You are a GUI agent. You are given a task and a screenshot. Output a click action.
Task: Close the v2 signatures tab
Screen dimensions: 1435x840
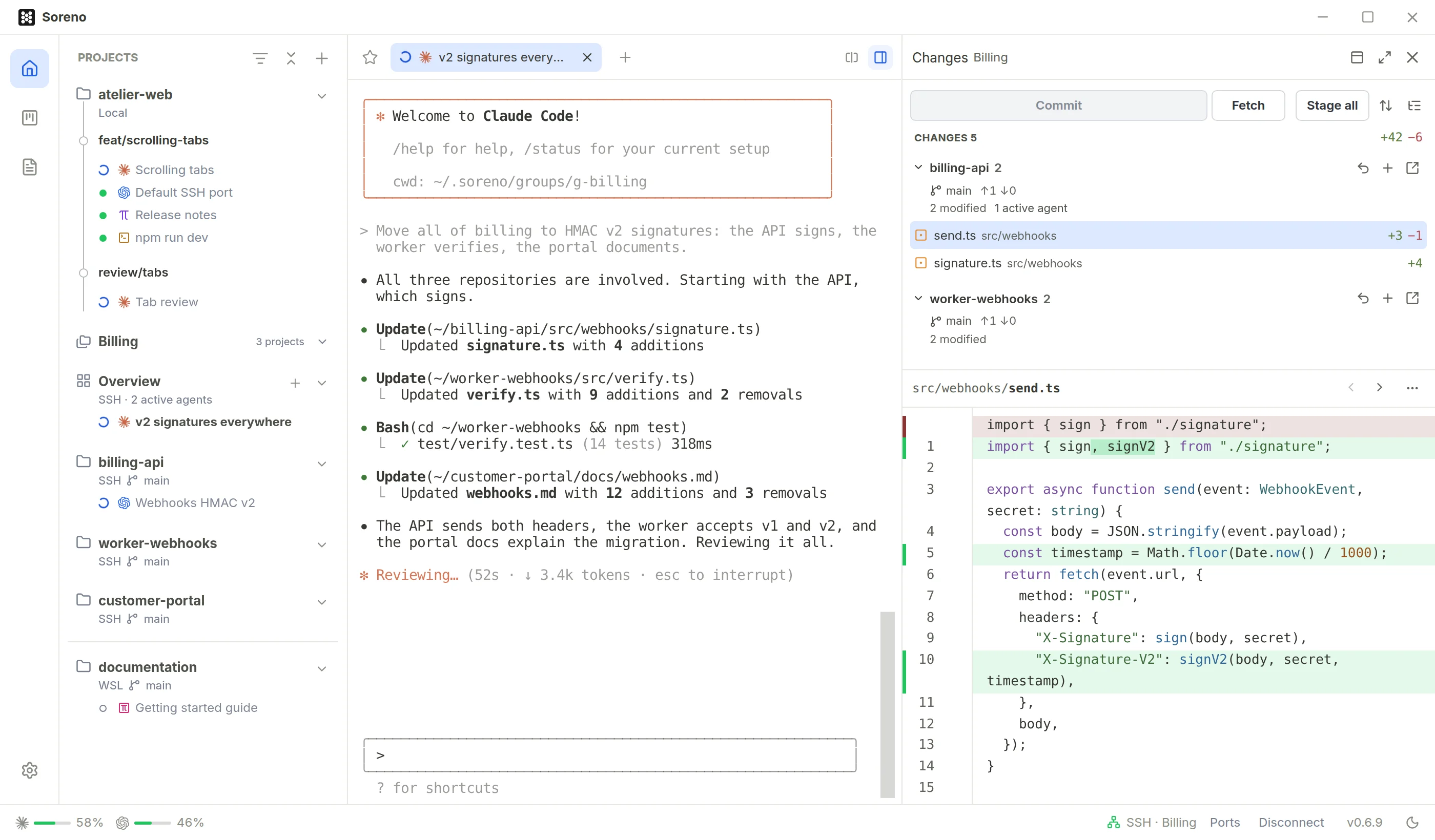click(x=587, y=57)
